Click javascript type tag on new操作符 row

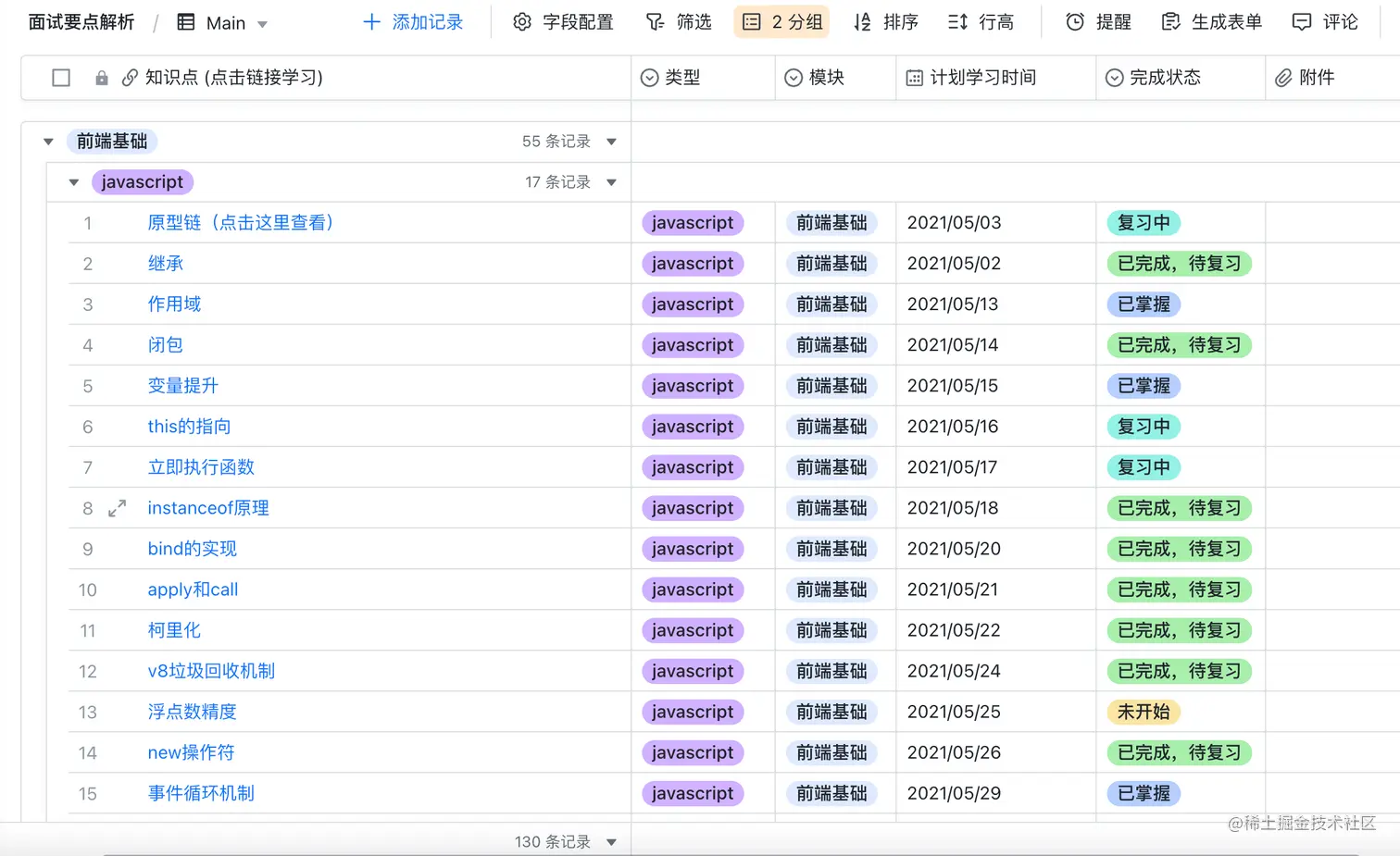pyautogui.click(x=693, y=752)
